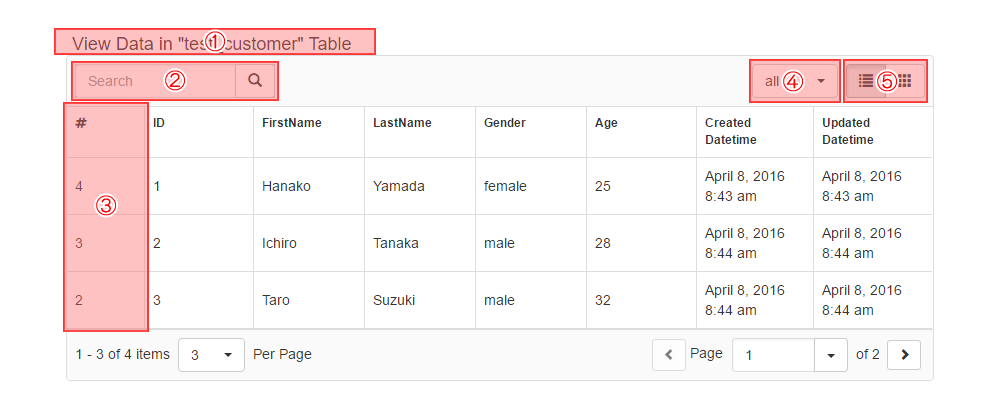Open row link number 4 for Hanako
The height and width of the screenshot is (410, 1000).
click(79, 186)
